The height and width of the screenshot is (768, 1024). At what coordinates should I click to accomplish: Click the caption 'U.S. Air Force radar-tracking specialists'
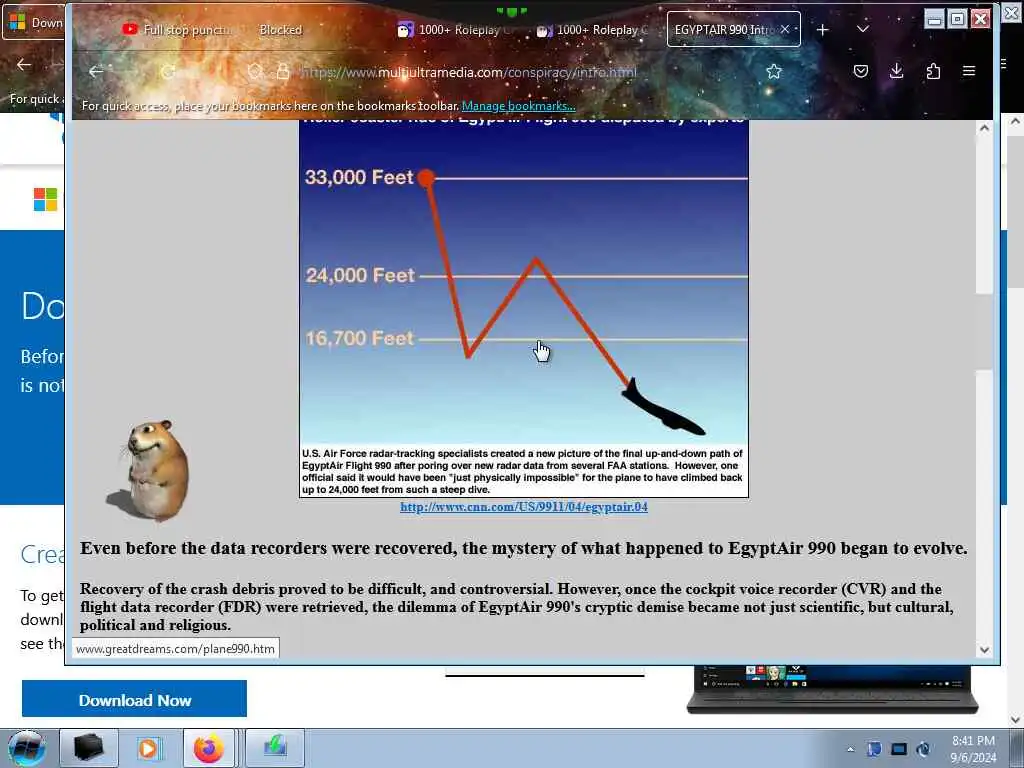coord(522,472)
